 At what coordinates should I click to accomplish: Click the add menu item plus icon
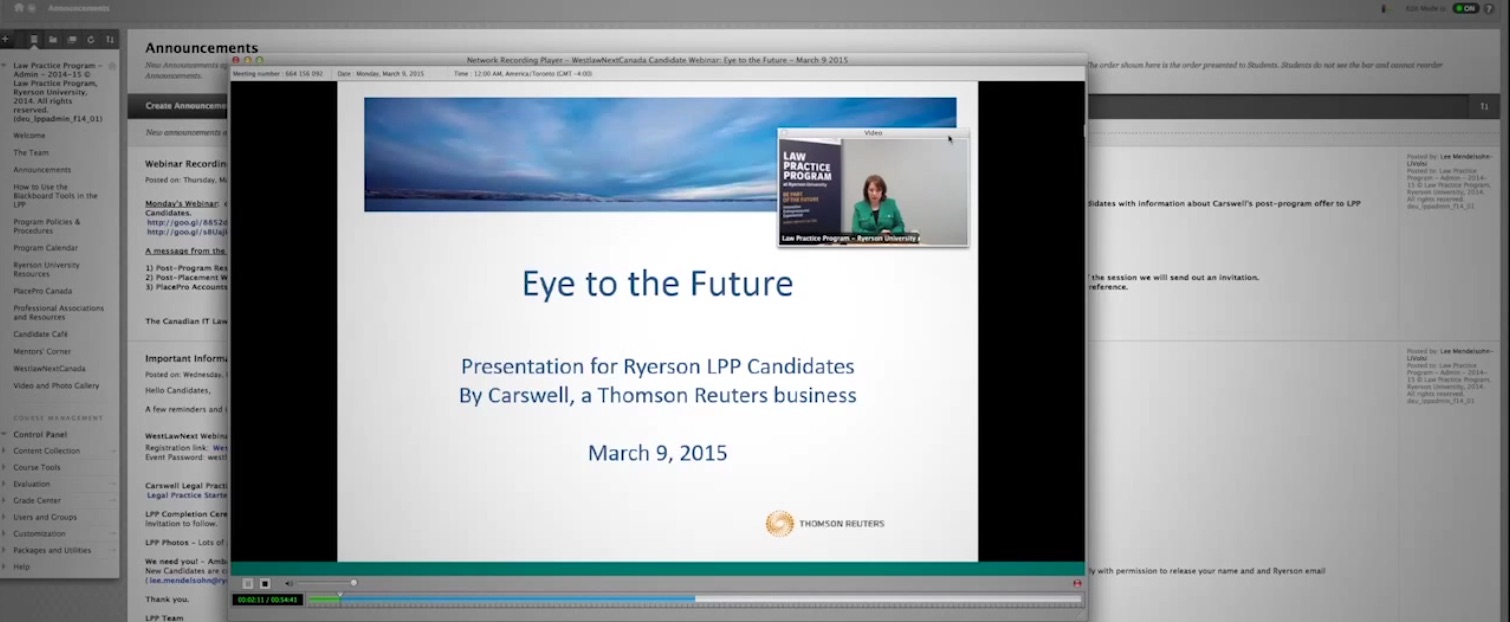(x=5, y=39)
